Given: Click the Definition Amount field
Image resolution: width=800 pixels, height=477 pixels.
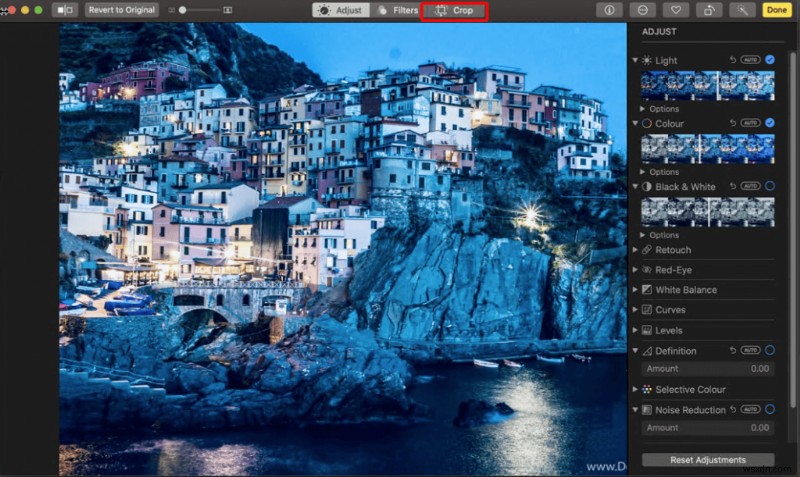Looking at the screenshot, I should [708, 368].
